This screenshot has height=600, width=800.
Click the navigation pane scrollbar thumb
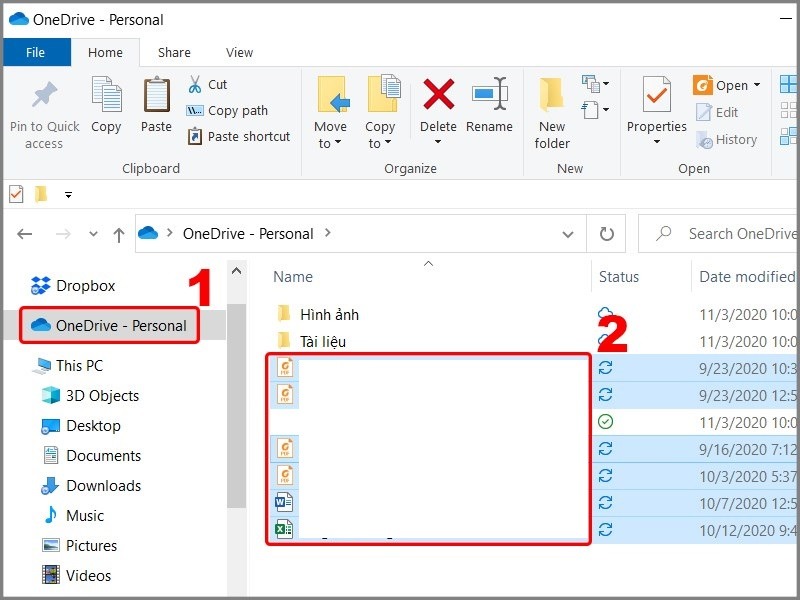pyautogui.click(x=236, y=406)
